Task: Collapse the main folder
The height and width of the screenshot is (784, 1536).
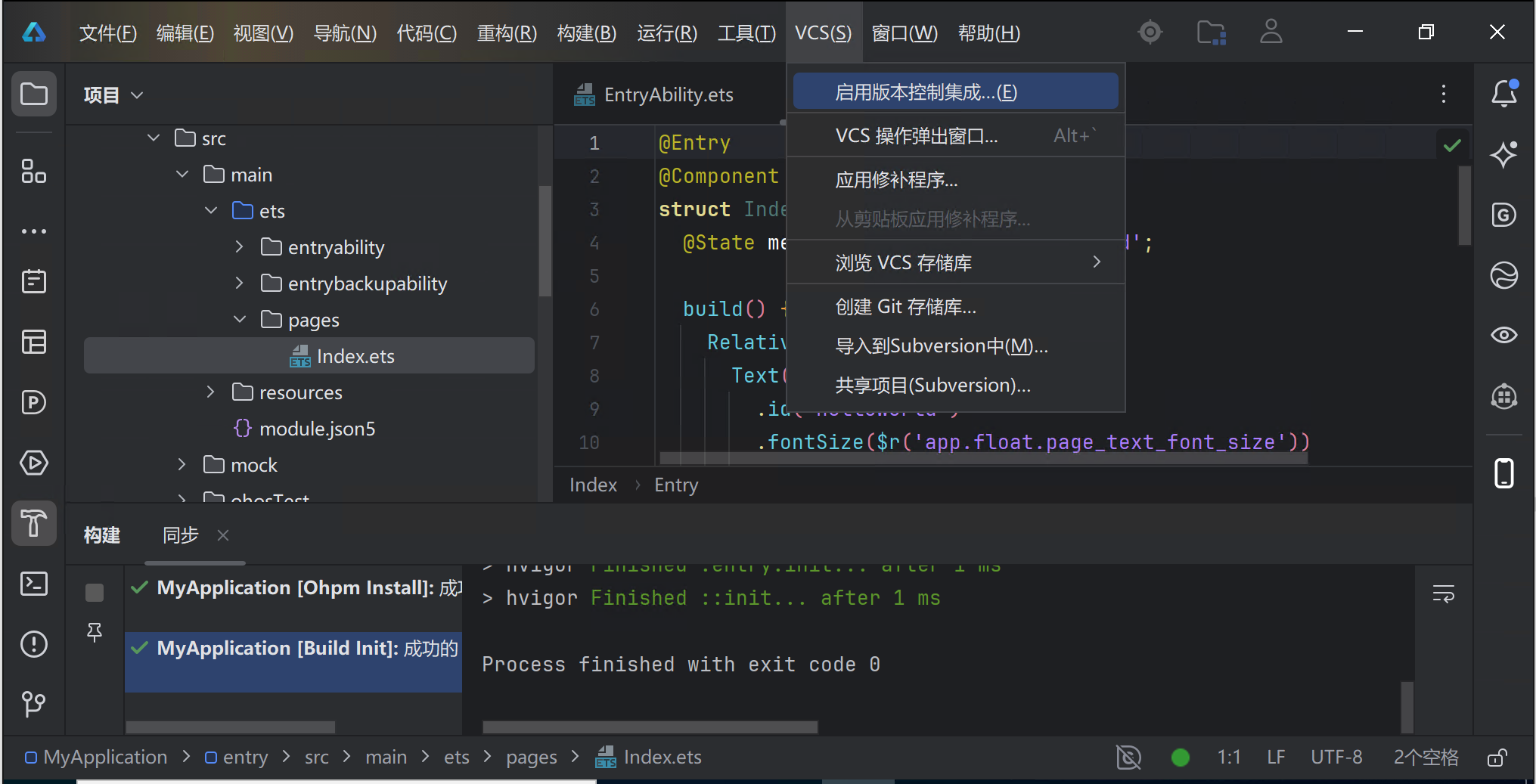Action: point(182,174)
